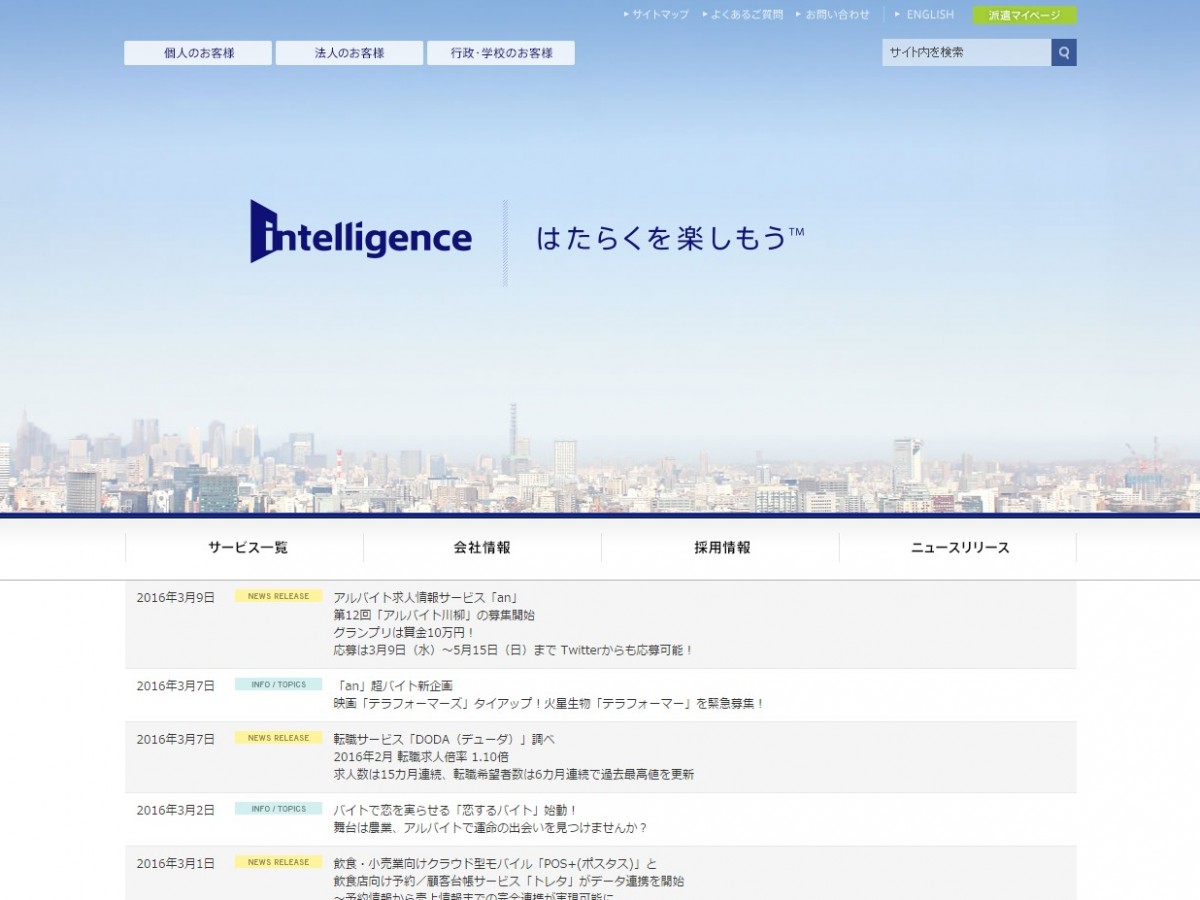Viewport: 1200px width, 900px height.
Task: Open the DODA 転職求人倍率 news release
Action: click(x=443, y=739)
